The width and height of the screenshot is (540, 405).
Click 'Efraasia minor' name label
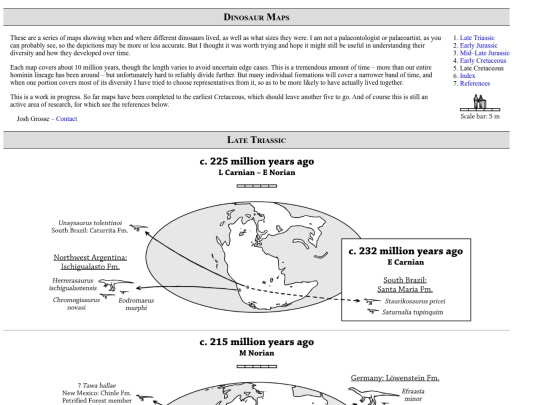pos(413,395)
